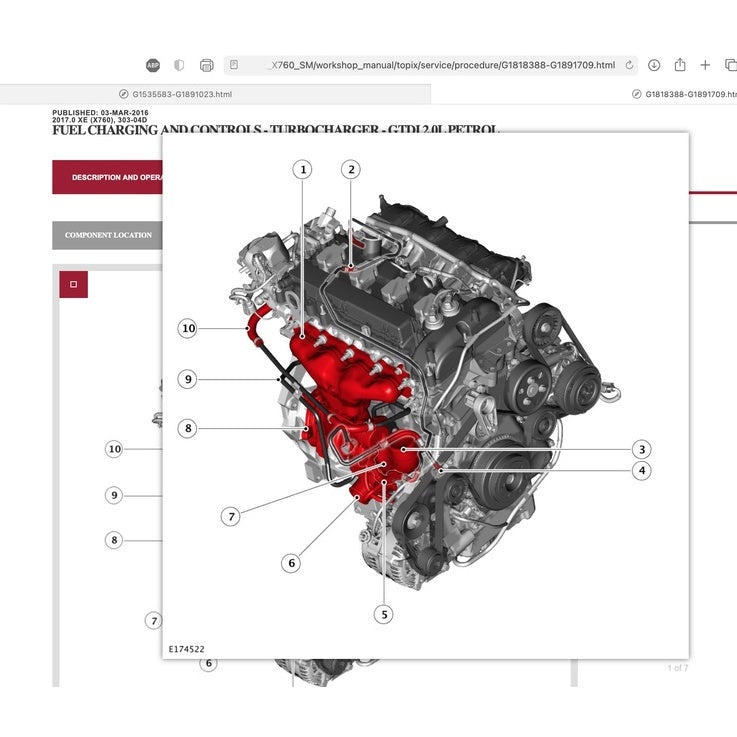Open the downloads icon
The image size is (737, 737).
[x=654, y=65]
